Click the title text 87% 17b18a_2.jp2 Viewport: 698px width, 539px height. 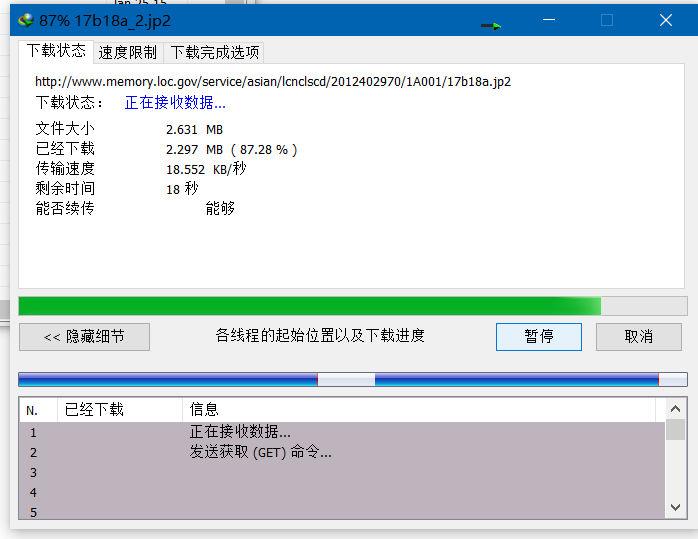tap(105, 21)
